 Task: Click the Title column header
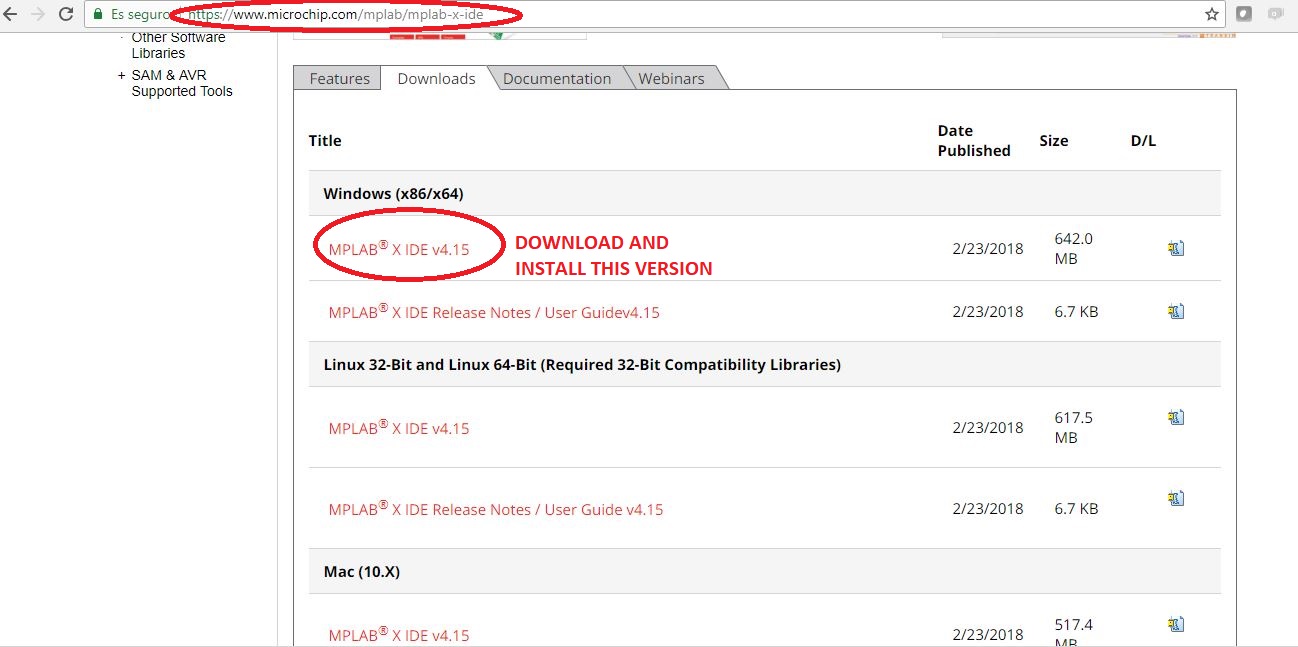point(325,141)
